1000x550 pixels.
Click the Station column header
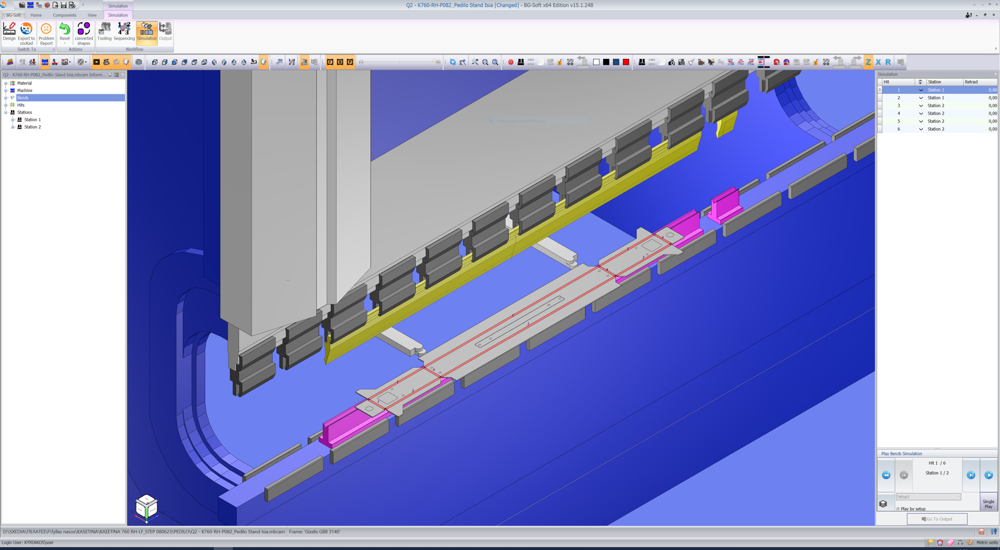tap(944, 82)
